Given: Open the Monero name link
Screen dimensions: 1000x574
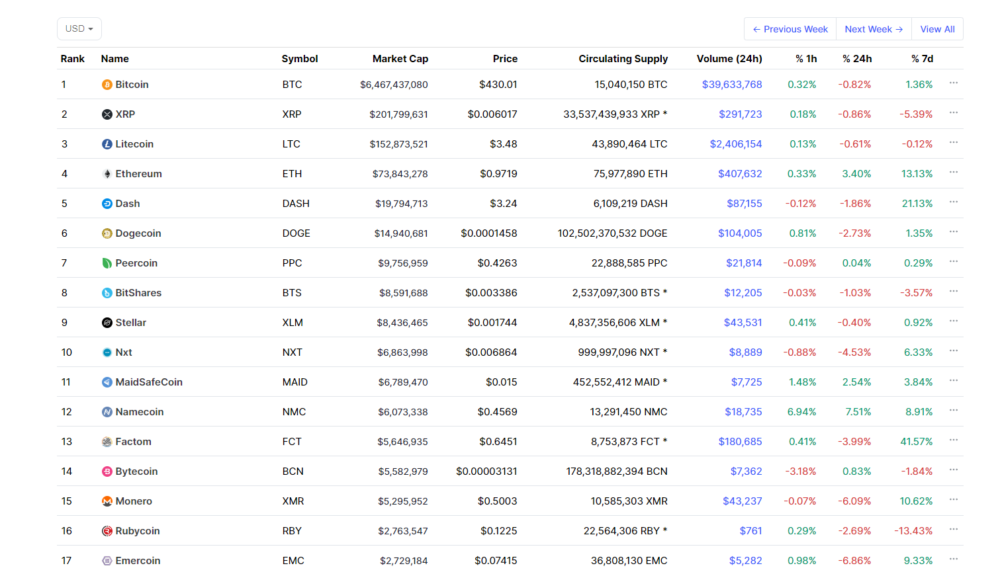Looking at the screenshot, I should coord(134,501).
